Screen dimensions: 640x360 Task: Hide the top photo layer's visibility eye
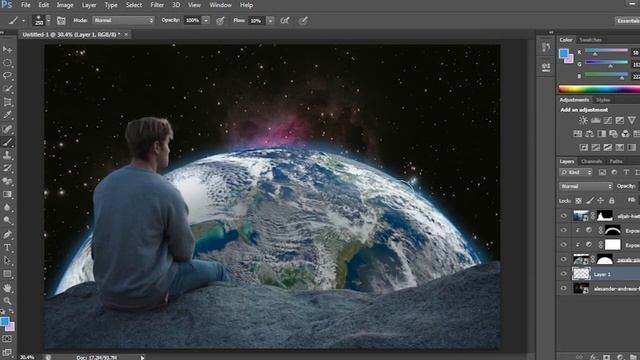(564, 216)
